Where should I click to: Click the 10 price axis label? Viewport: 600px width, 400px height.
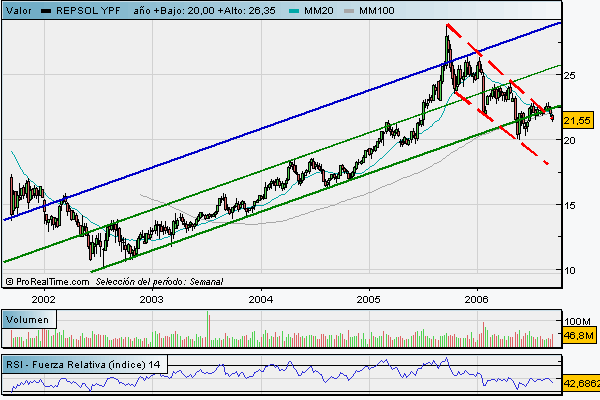pyautogui.click(x=569, y=271)
